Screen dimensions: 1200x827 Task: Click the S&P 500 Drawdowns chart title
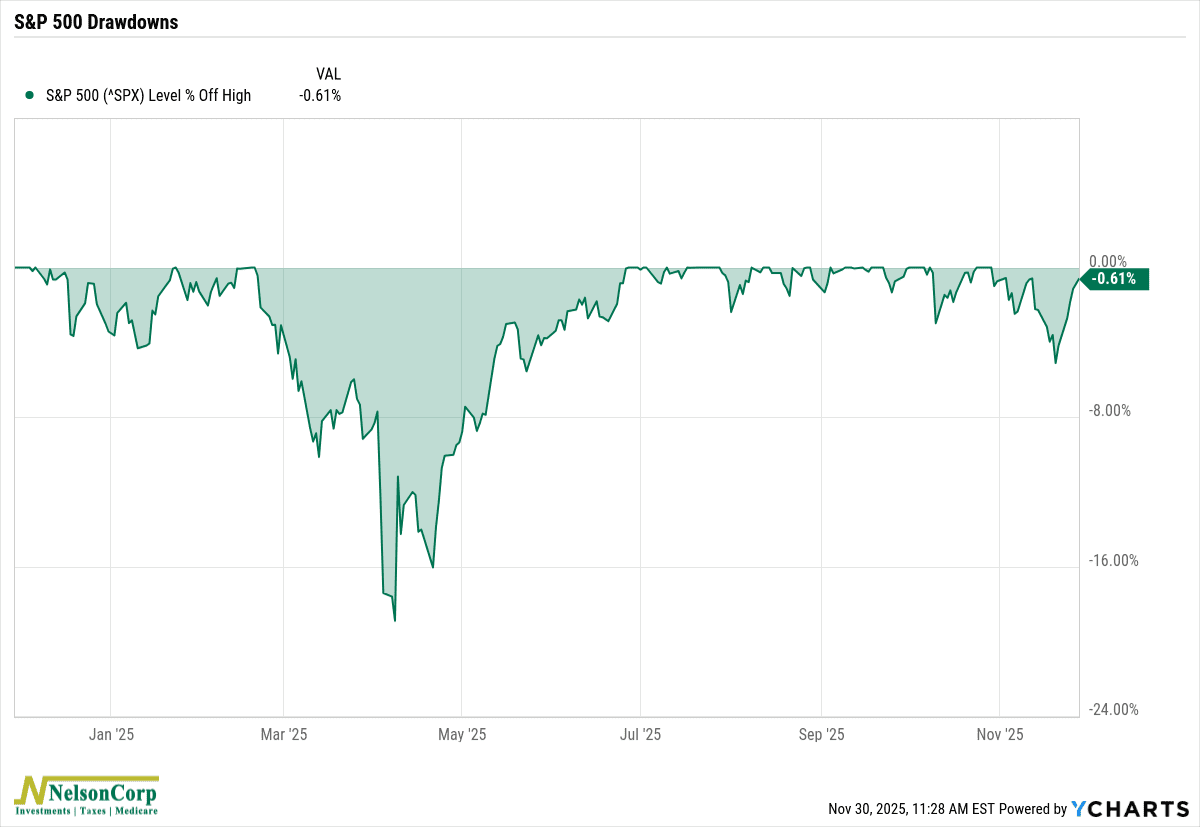(96, 22)
